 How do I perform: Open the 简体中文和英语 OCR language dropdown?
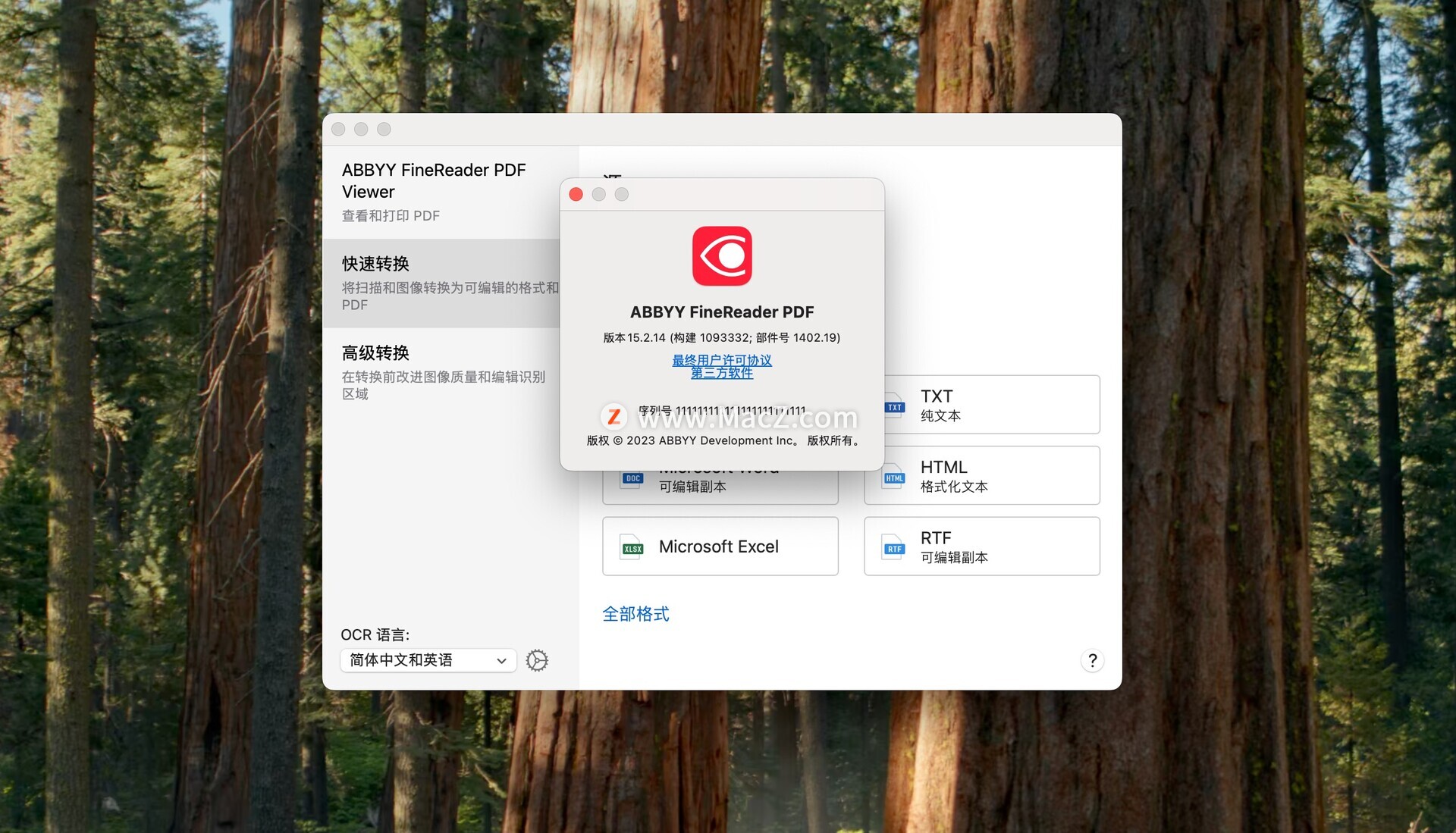tap(428, 660)
